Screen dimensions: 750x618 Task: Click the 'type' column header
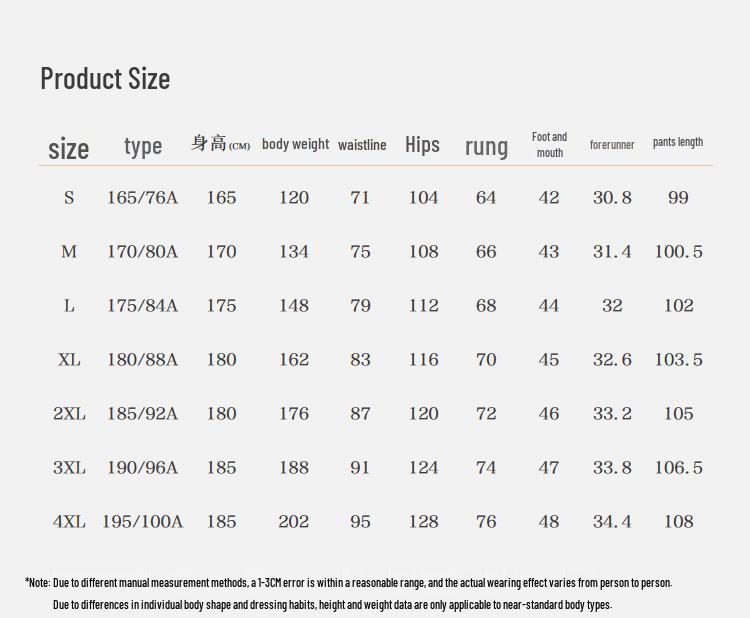click(143, 146)
